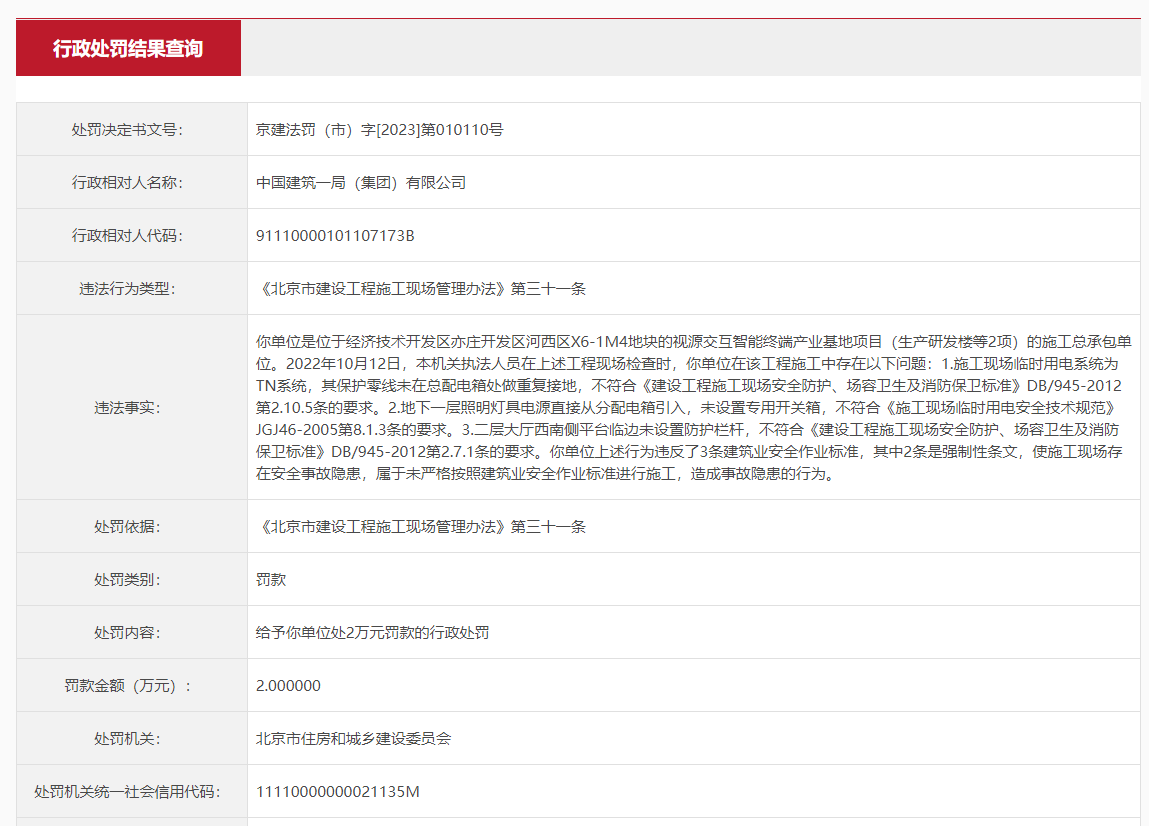The width and height of the screenshot is (1149, 826).
Task: Click the 违法事实 description paragraph
Action: click(693, 408)
